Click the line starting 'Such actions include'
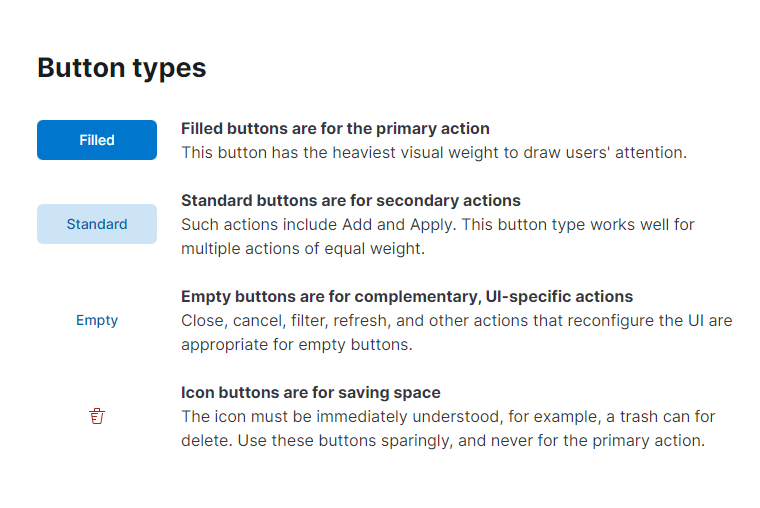This screenshot has height=508, width=760. 438,224
